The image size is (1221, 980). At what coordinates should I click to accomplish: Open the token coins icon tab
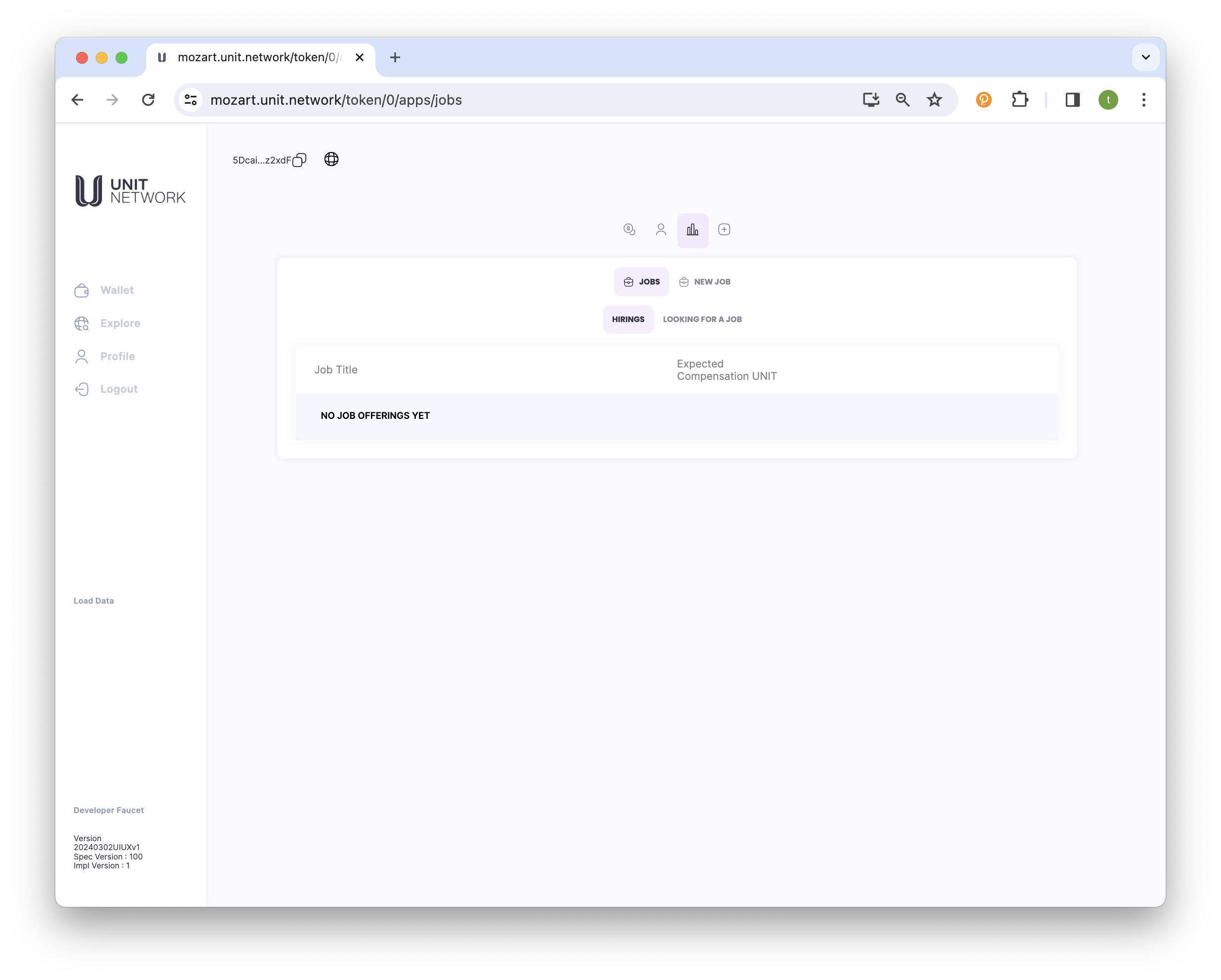(629, 229)
